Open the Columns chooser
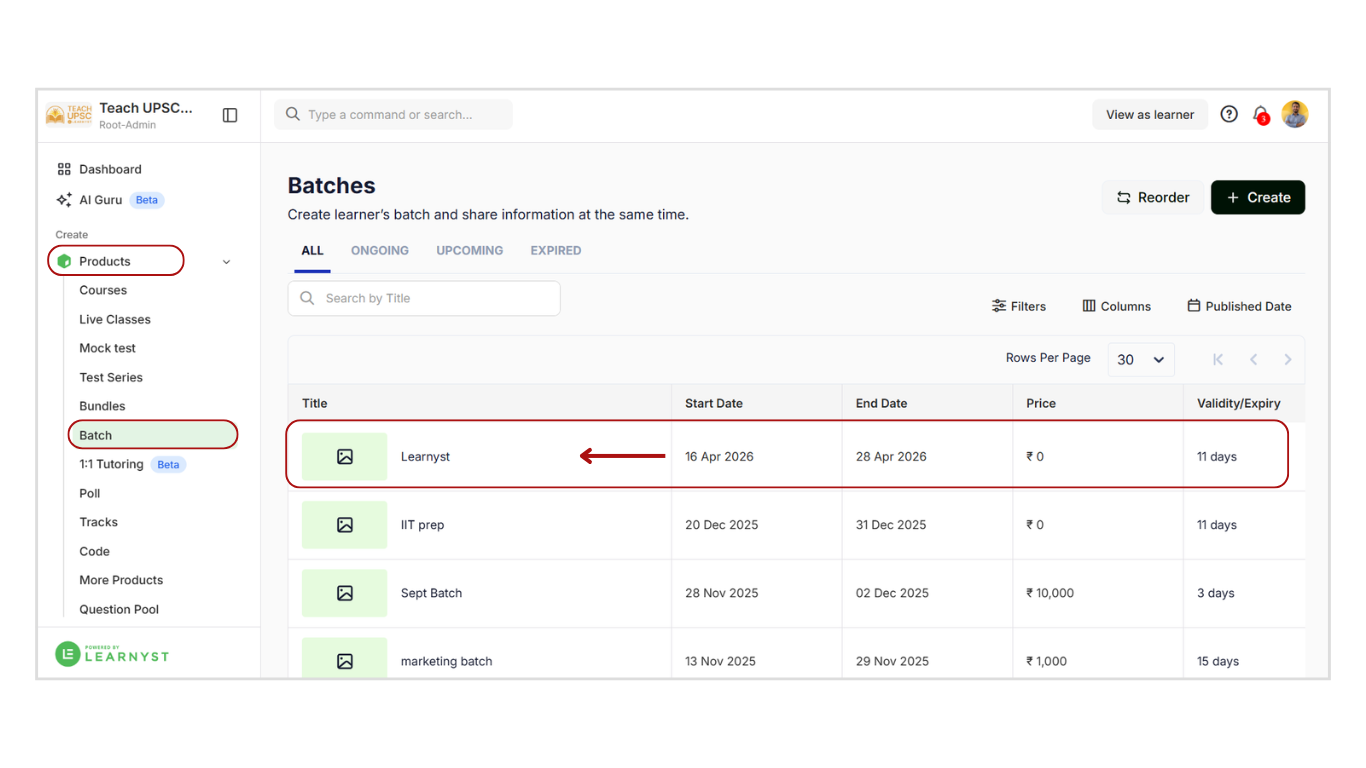This screenshot has width=1366, height=768. click(x=1116, y=306)
